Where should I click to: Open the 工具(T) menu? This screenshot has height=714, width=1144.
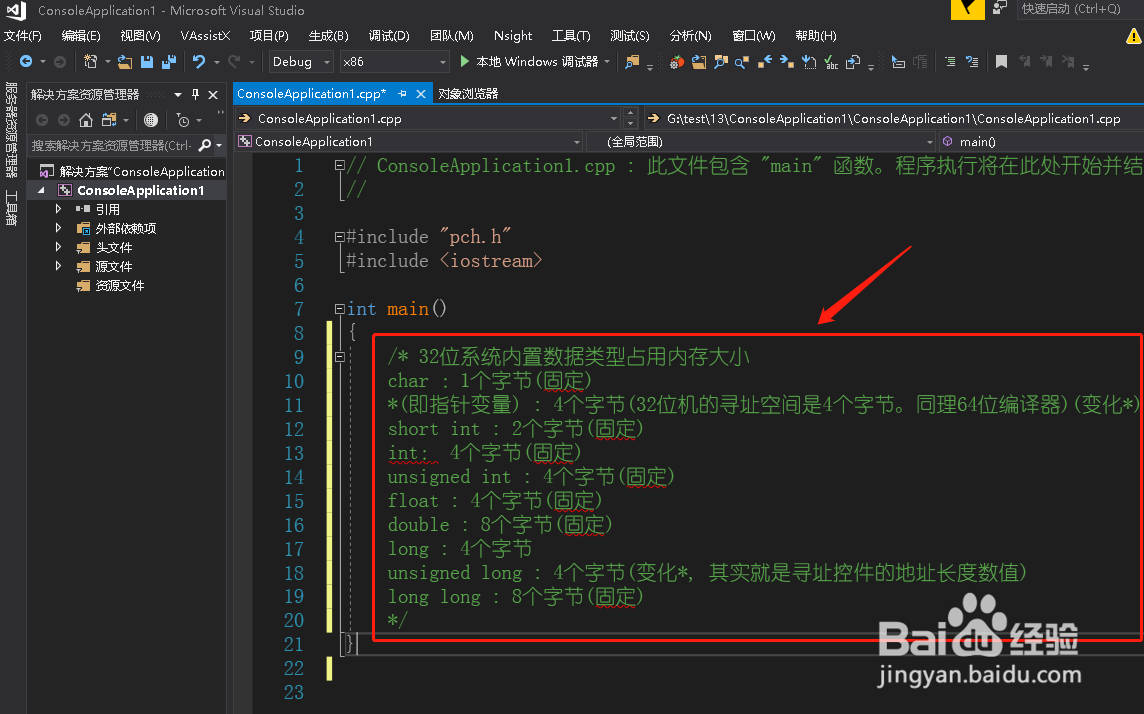[571, 36]
